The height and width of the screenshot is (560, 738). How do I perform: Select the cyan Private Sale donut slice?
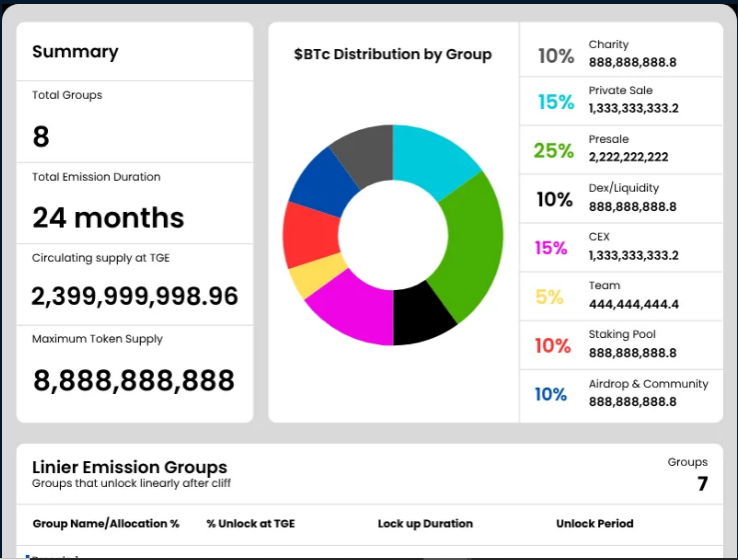[437, 164]
